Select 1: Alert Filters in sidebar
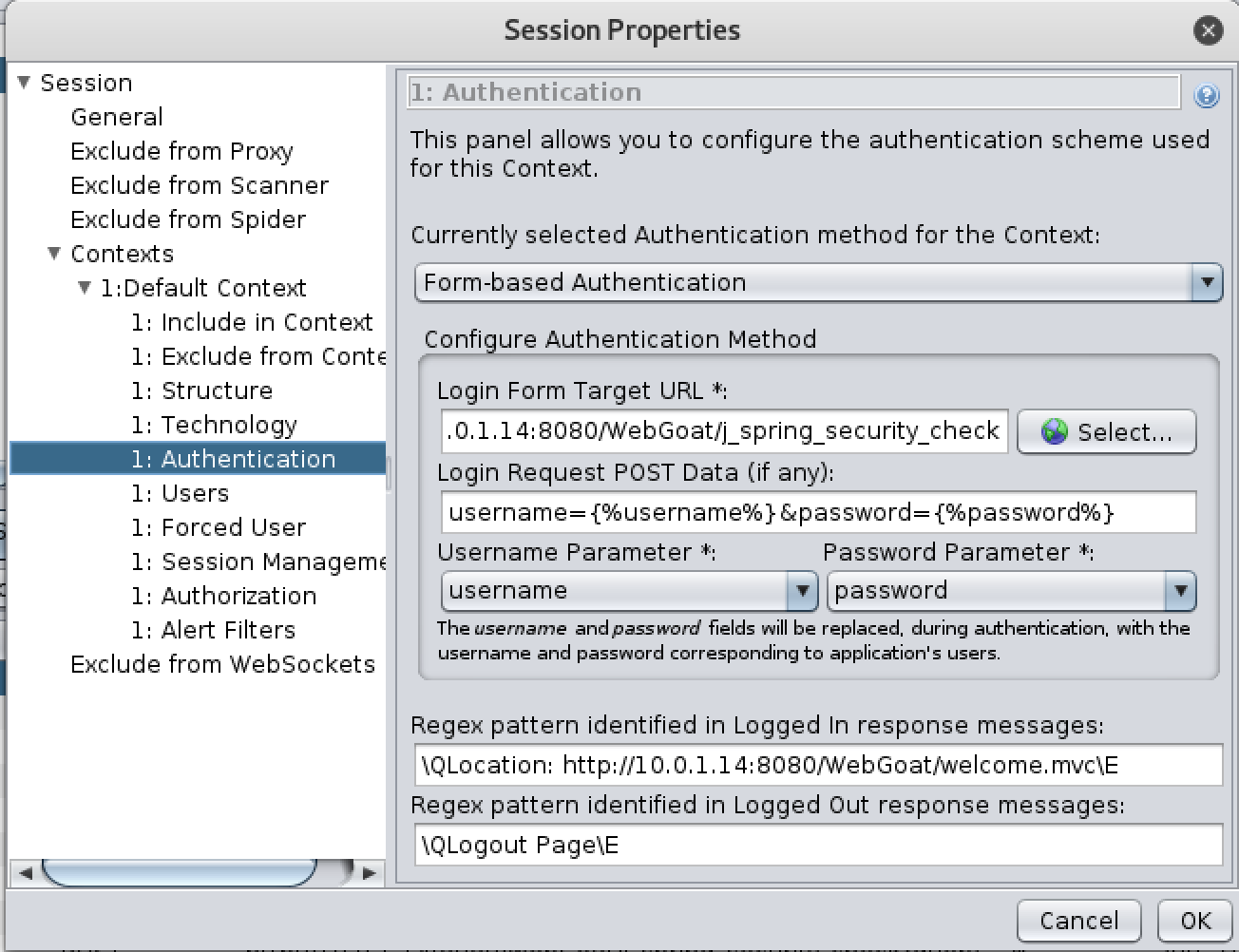 (214, 629)
